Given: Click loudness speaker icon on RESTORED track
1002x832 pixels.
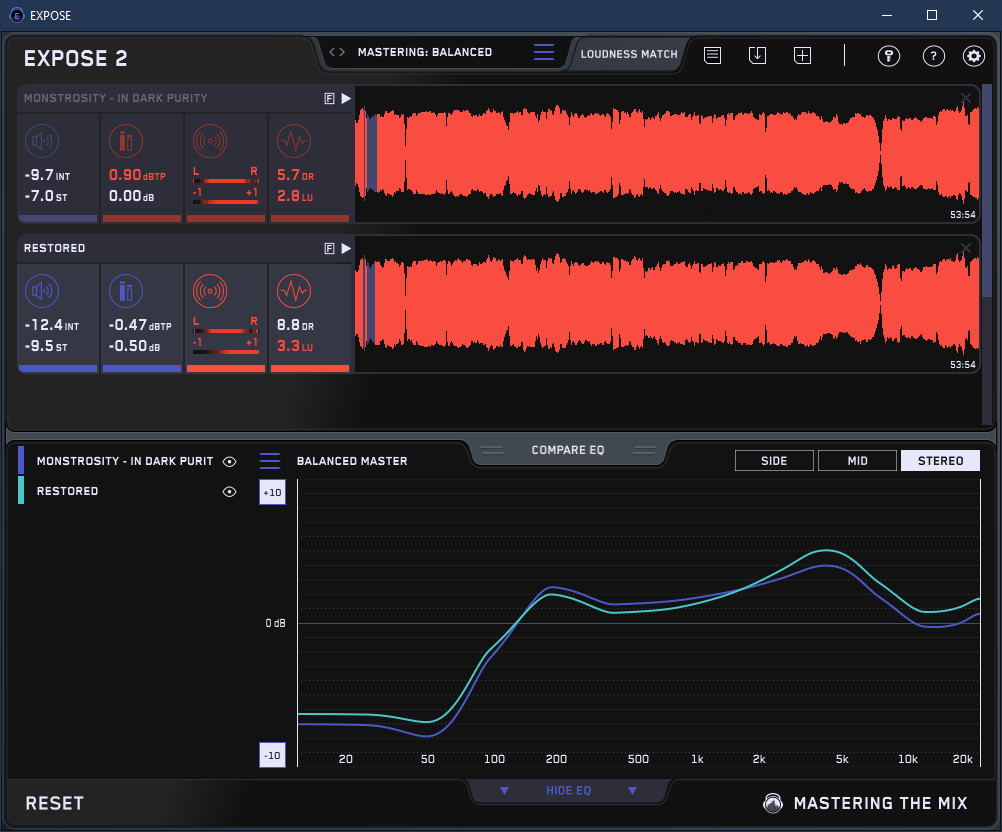Looking at the screenshot, I should click(x=42, y=292).
